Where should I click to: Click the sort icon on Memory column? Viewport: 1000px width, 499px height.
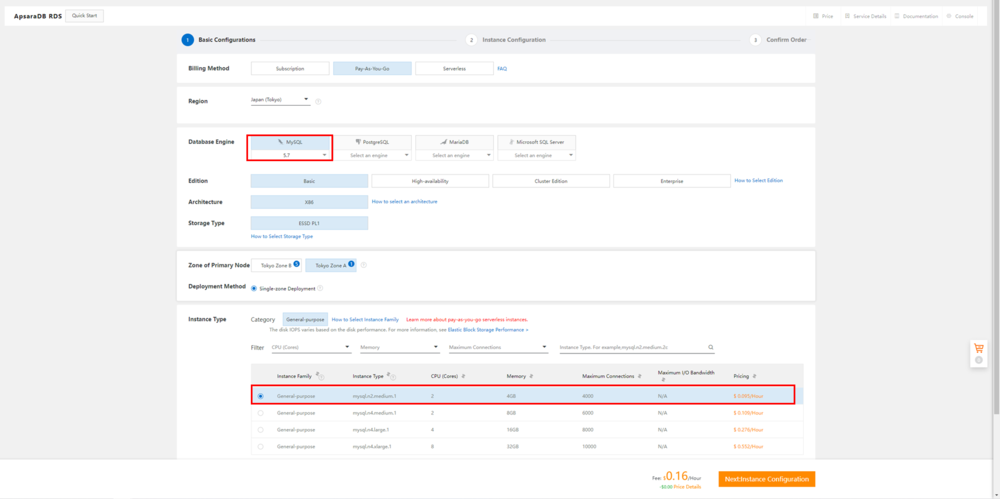point(531,376)
